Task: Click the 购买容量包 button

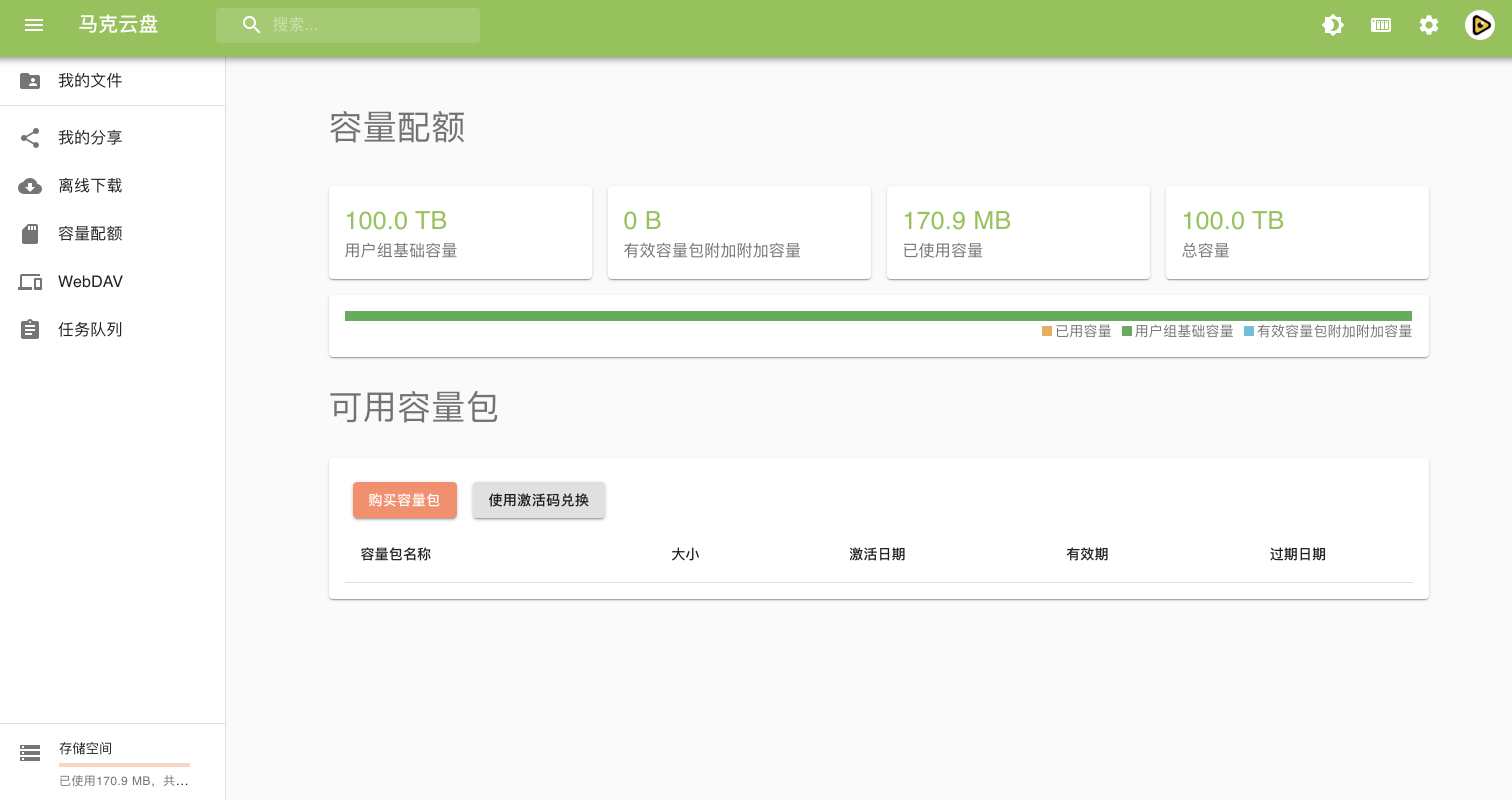Action: (x=404, y=500)
